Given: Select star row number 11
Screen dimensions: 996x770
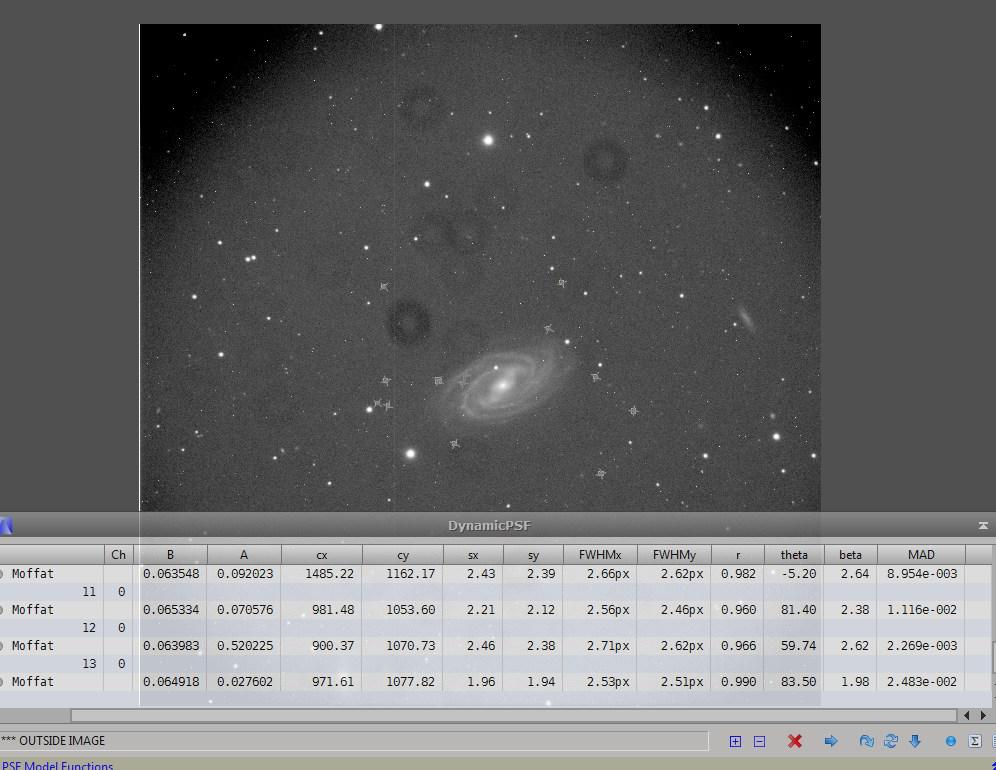Looking at the screenshot, I should click(x=495, y=591).
